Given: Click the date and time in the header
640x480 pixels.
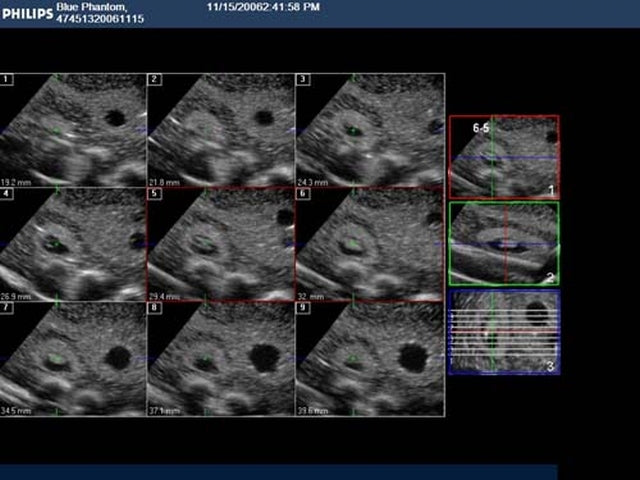Looking at the screenshot, I should tap(264, 7).
